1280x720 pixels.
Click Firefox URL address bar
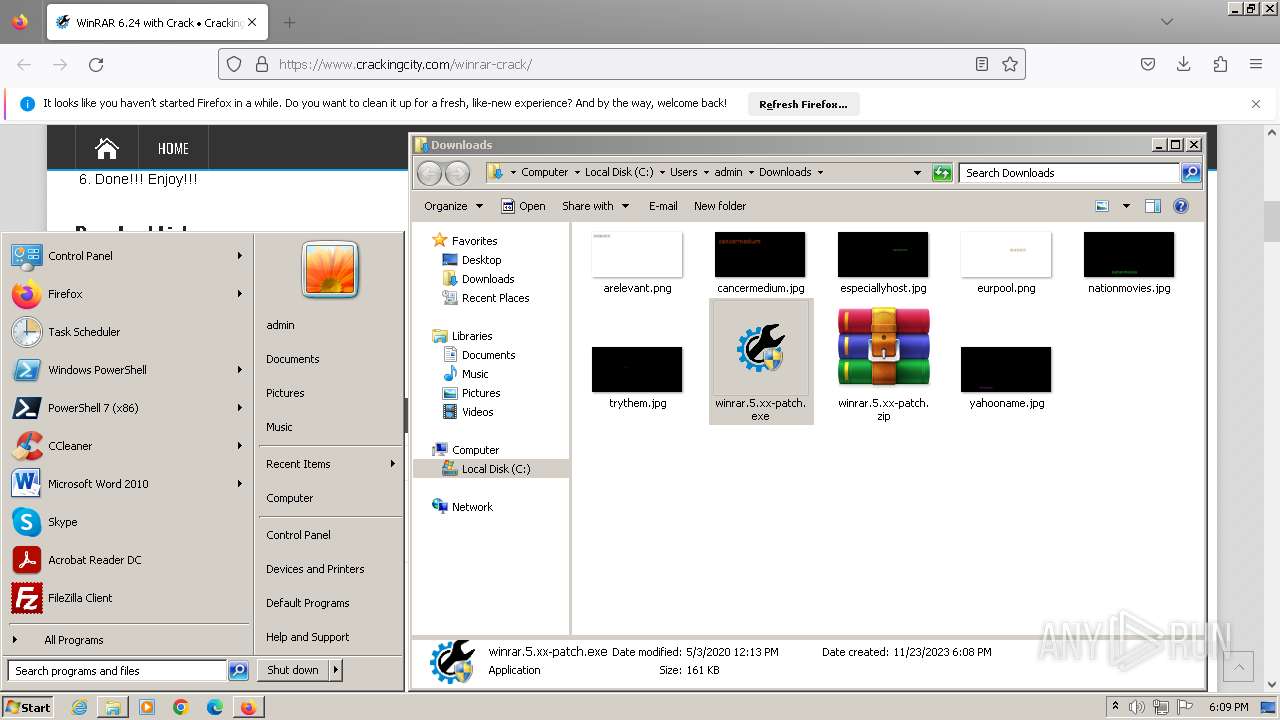(620, 64)
